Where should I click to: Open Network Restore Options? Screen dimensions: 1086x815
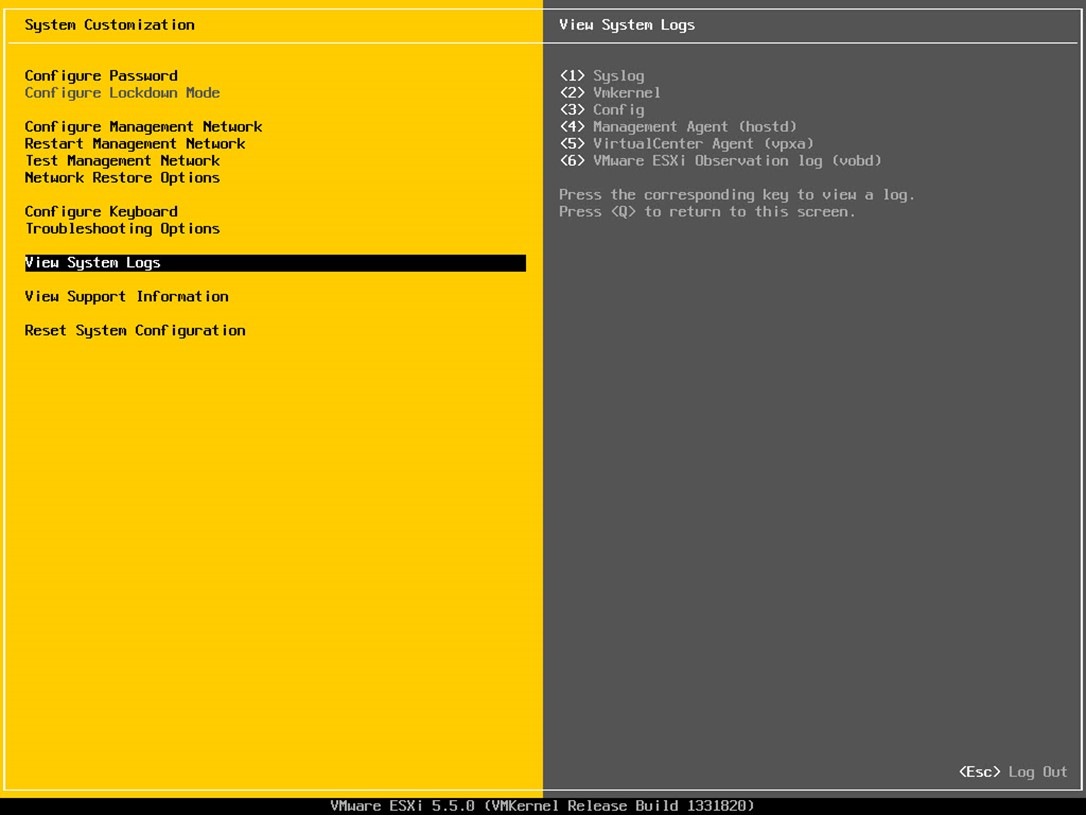[122, 177]
